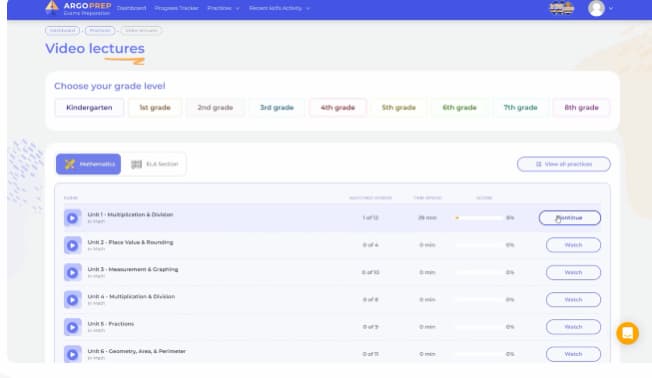Image resolution: width=652 pixels, height=378 pixels.
Task: Click Watch for Unit 2 Place Value
Action: (573, 245)
